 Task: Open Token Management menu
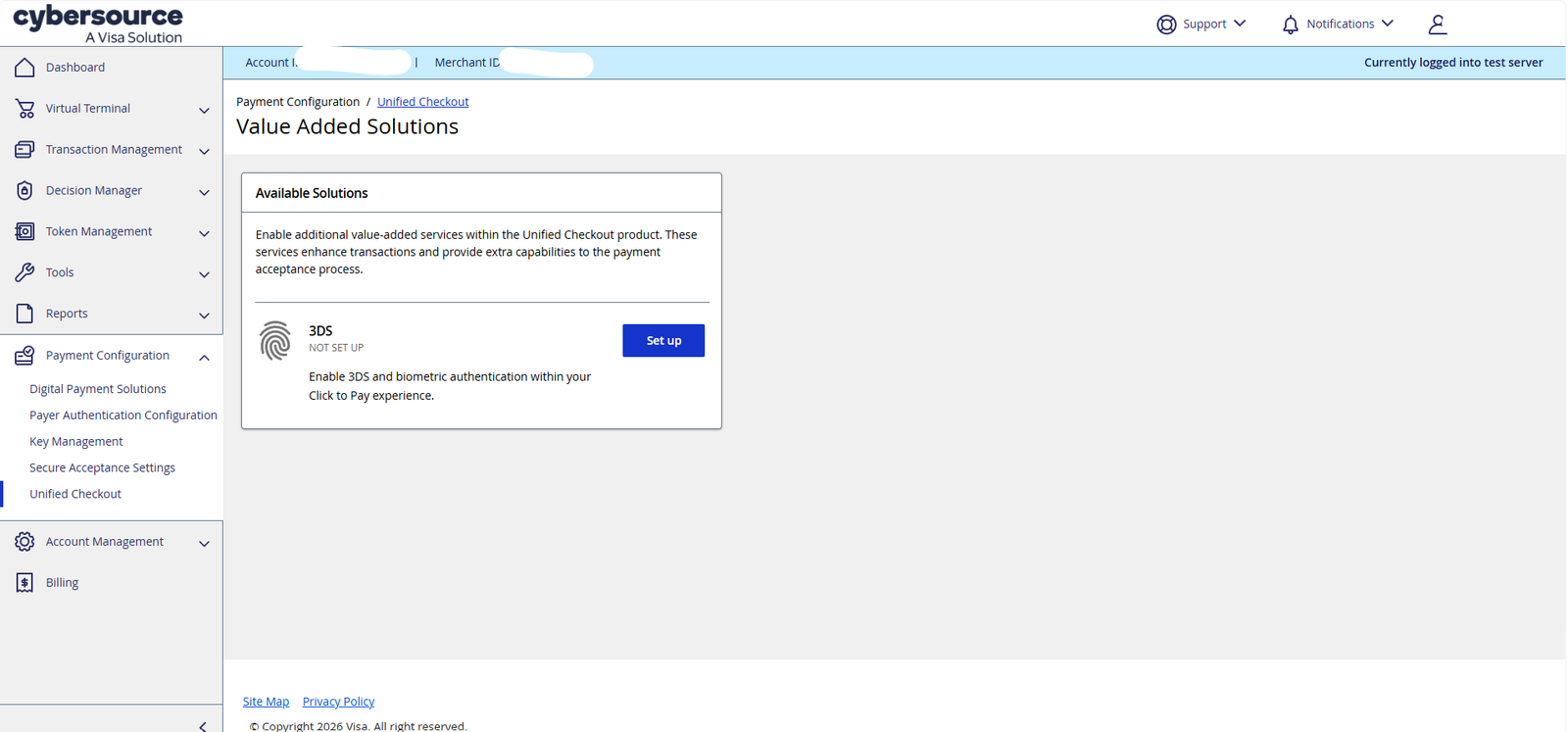(x=99, y=232)
